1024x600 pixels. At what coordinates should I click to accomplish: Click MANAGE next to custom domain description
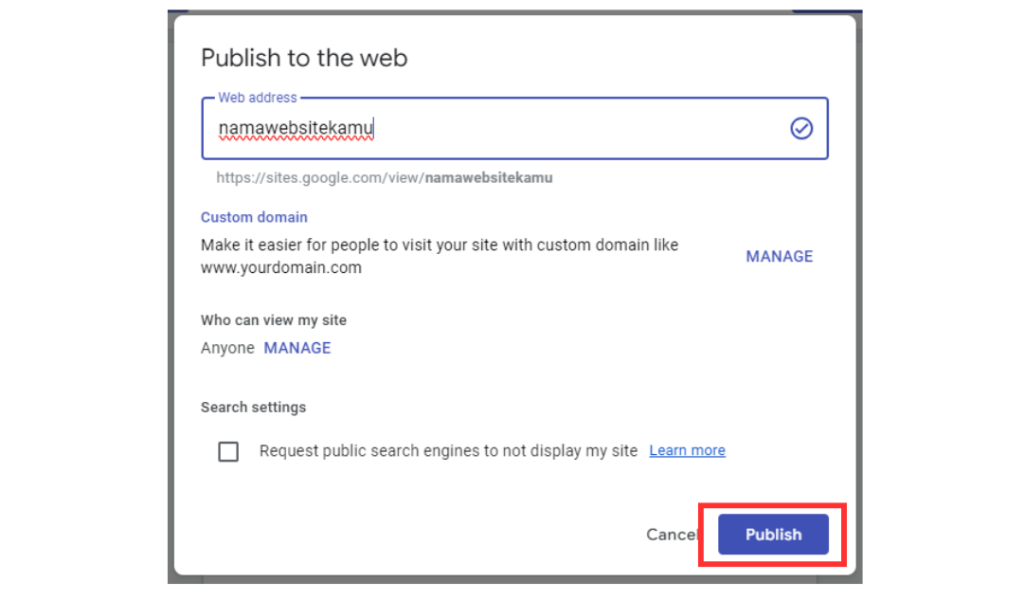click(779, 256)
